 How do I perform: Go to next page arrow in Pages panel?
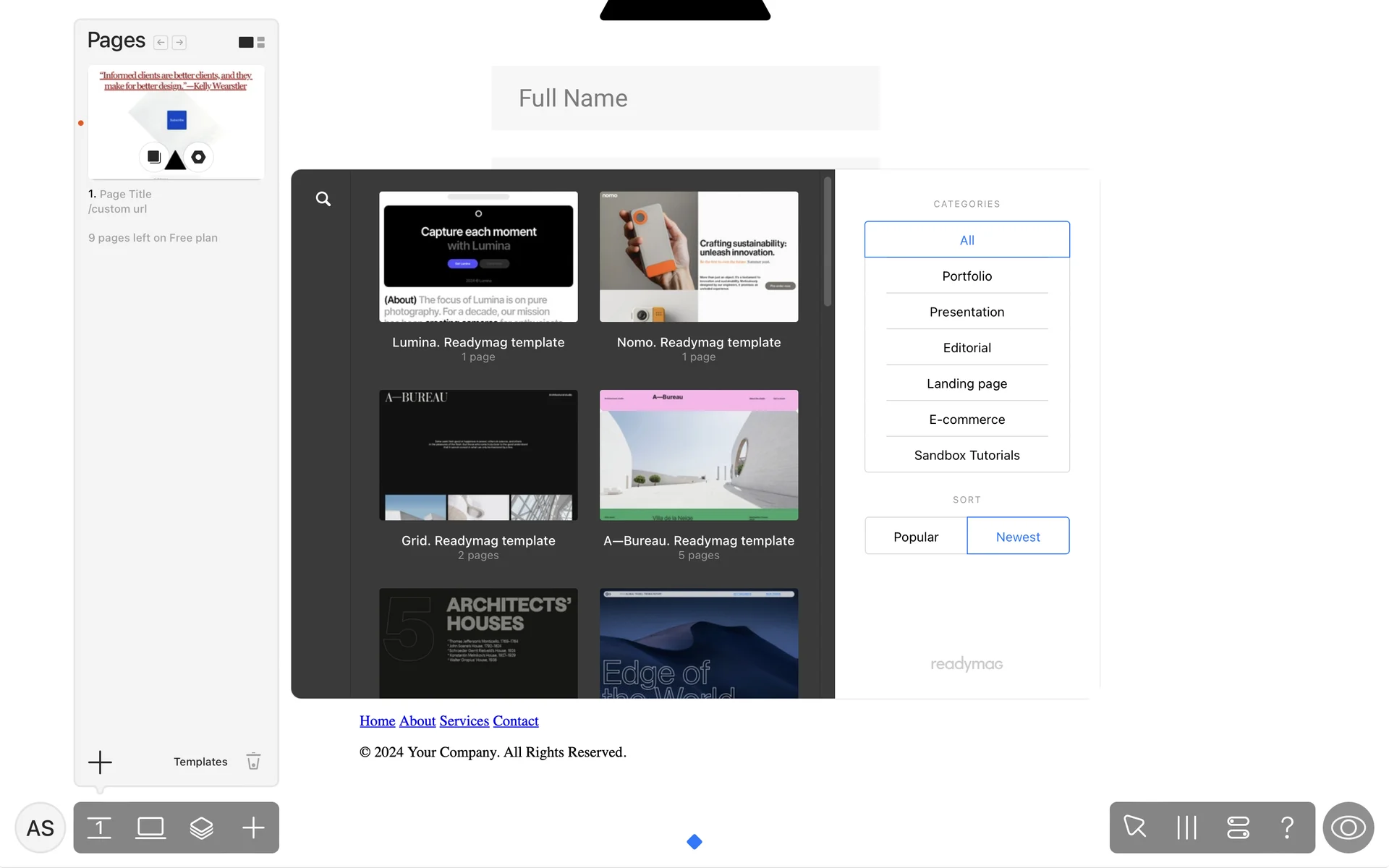[x=179, y=43]
